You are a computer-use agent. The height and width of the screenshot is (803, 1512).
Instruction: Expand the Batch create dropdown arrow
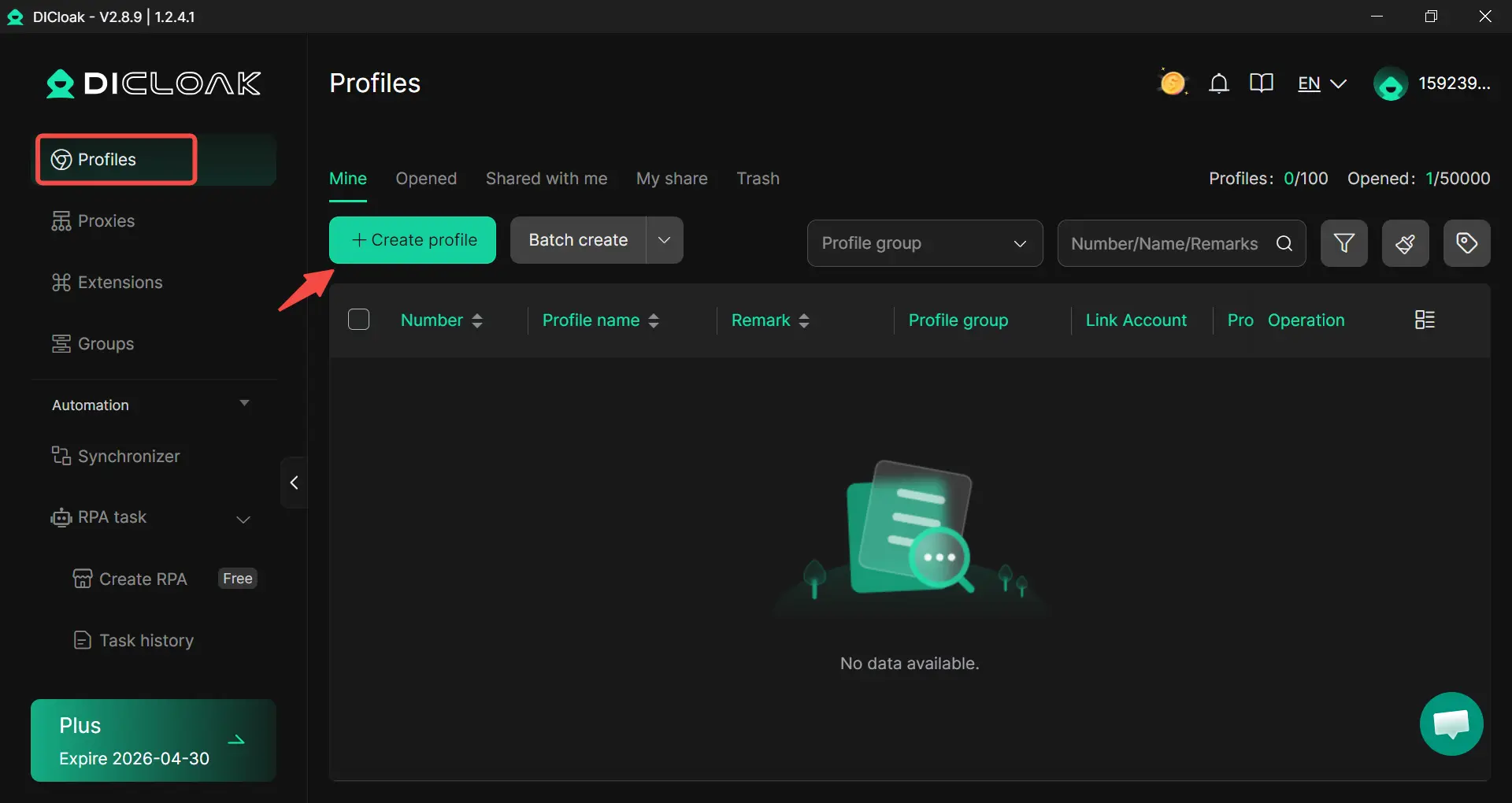tap(665, 240)
